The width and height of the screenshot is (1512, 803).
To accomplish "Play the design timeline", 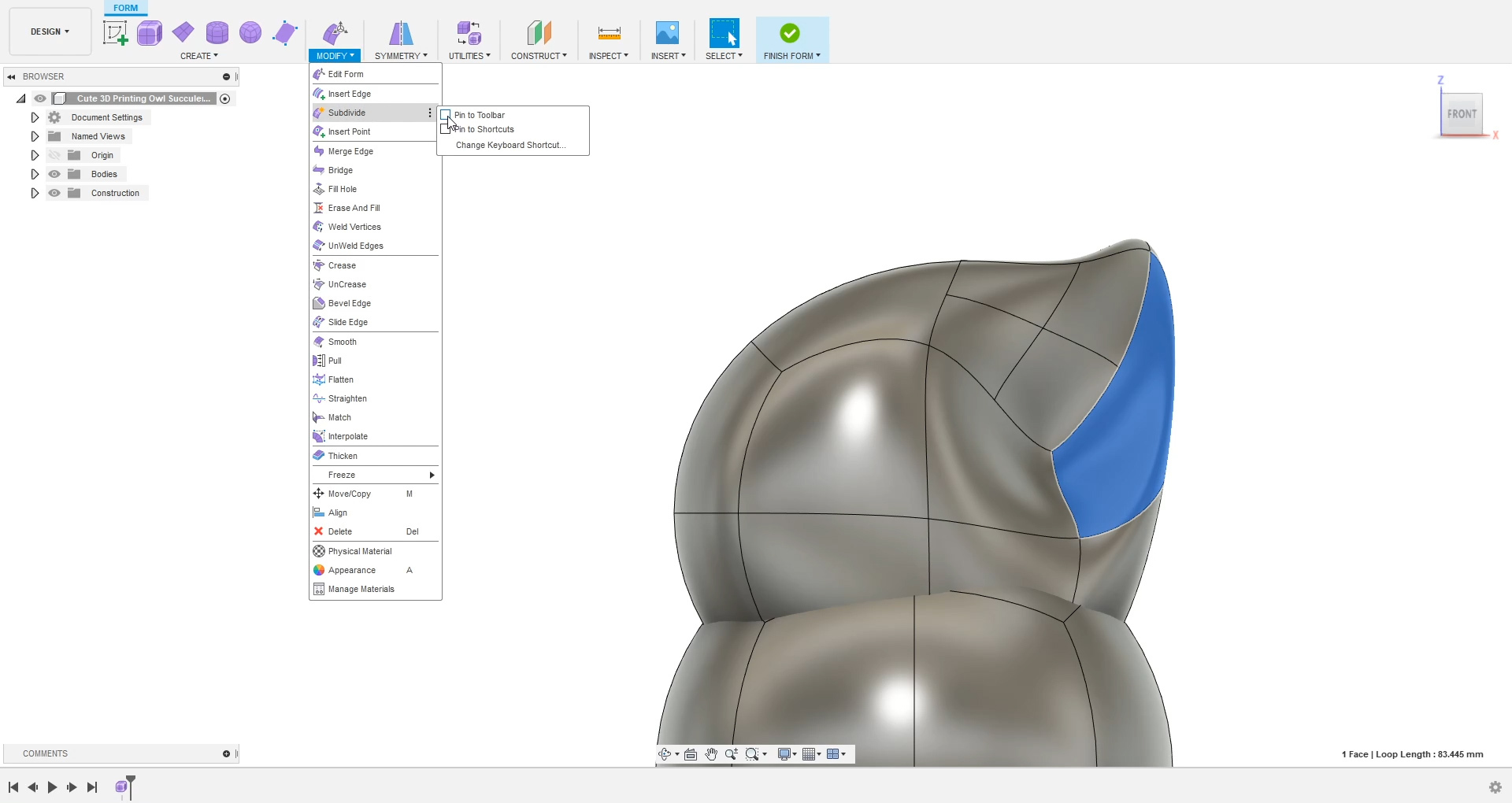I will pos(52,787).
